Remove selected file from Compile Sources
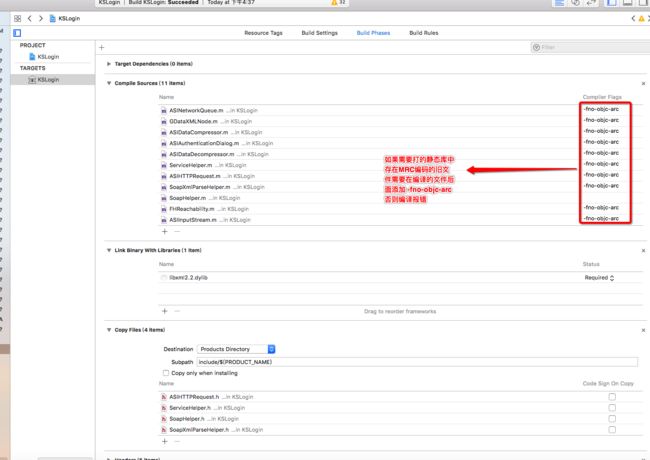The width and height of the screenshot is (650, 460). pyautogui.click(x=177, y=232)
